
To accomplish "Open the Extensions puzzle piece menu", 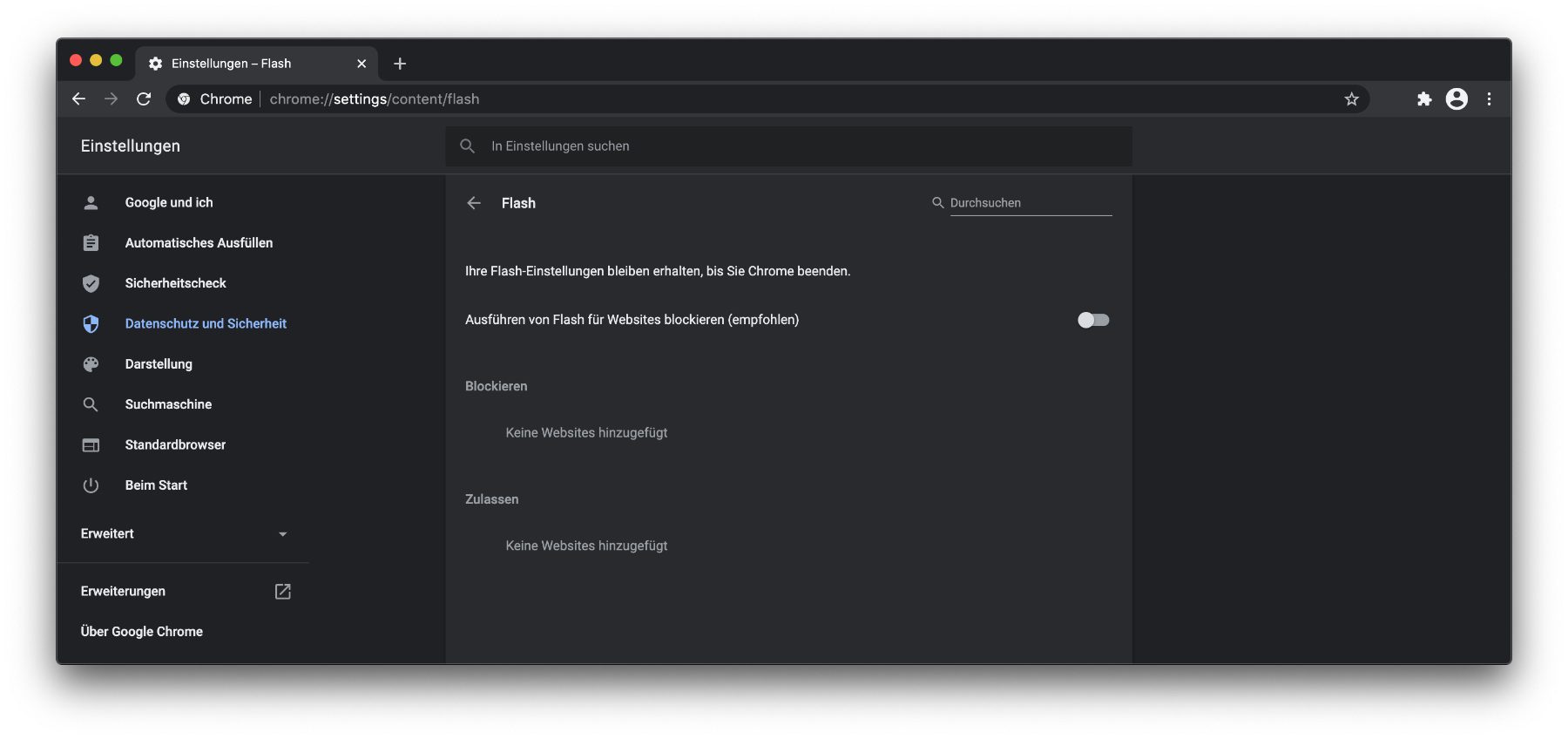I will (1424, 99).
